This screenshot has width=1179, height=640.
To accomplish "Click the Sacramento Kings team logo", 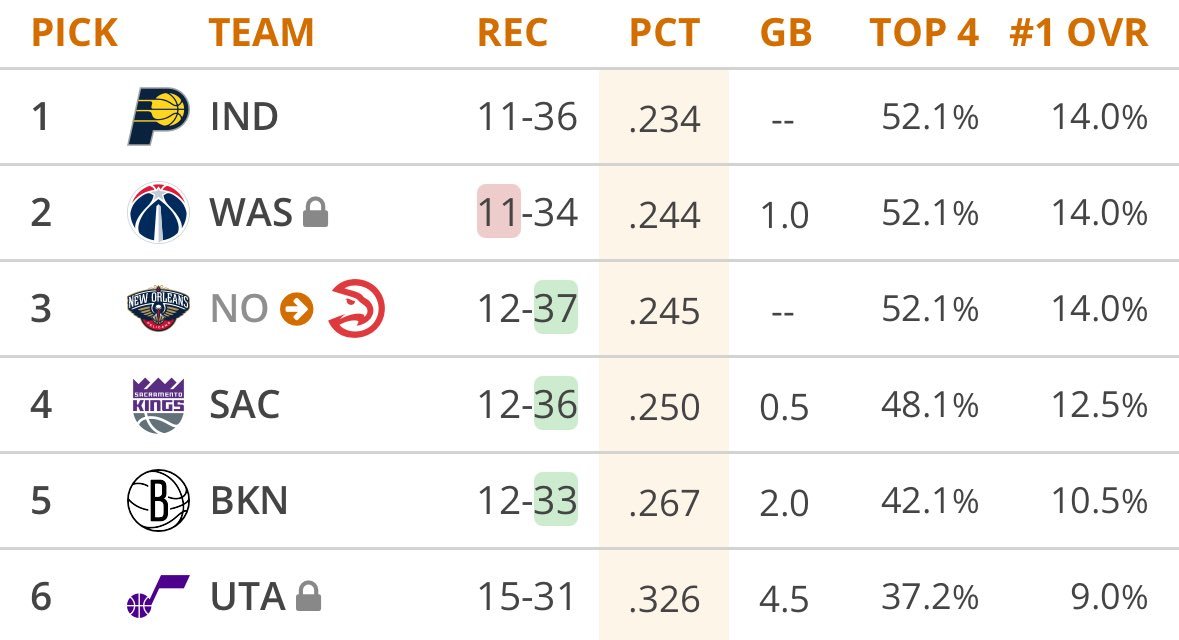I will point(159,405).
